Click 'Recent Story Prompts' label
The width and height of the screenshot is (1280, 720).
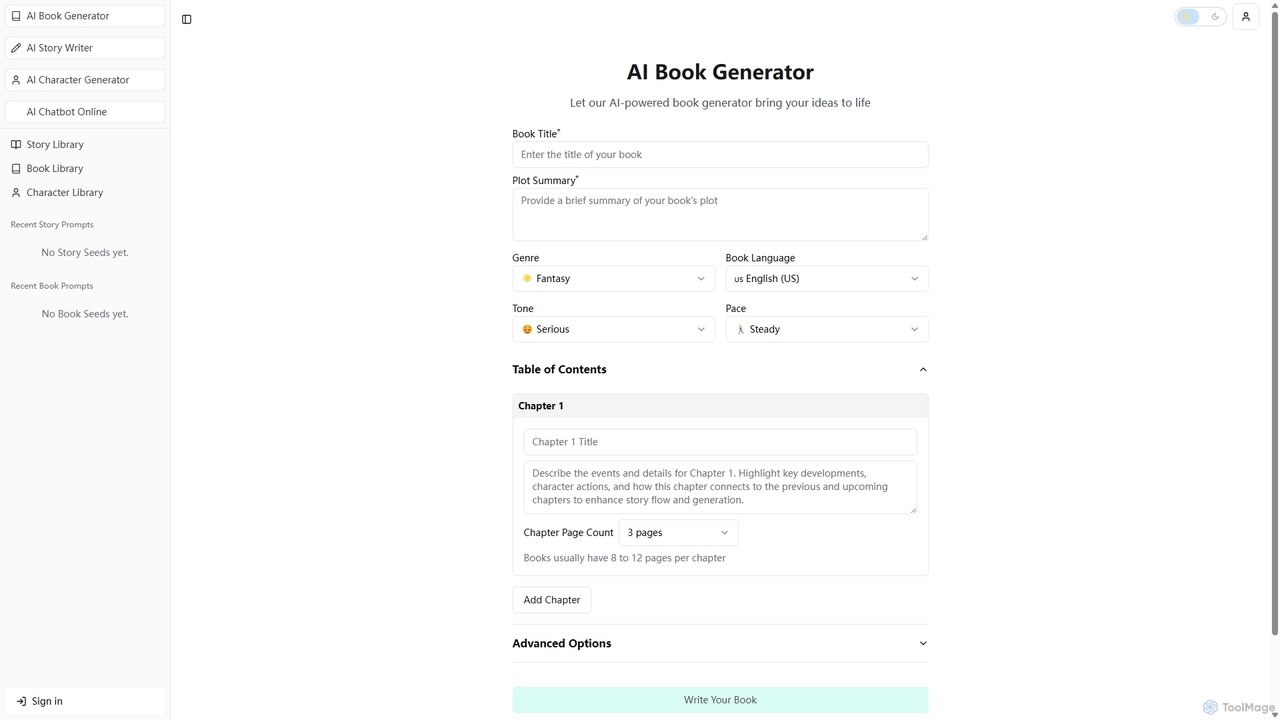click(52, 225)
